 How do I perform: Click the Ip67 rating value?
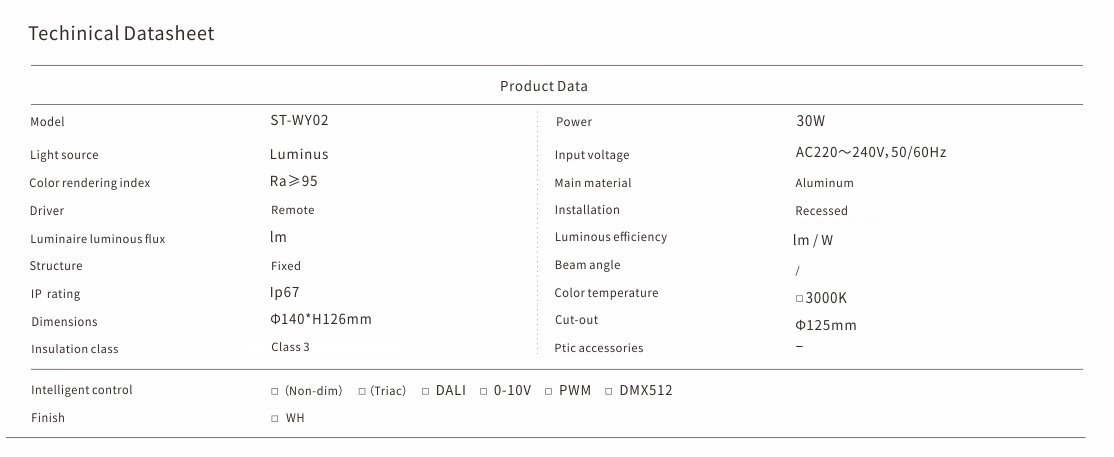click(285, 293)
